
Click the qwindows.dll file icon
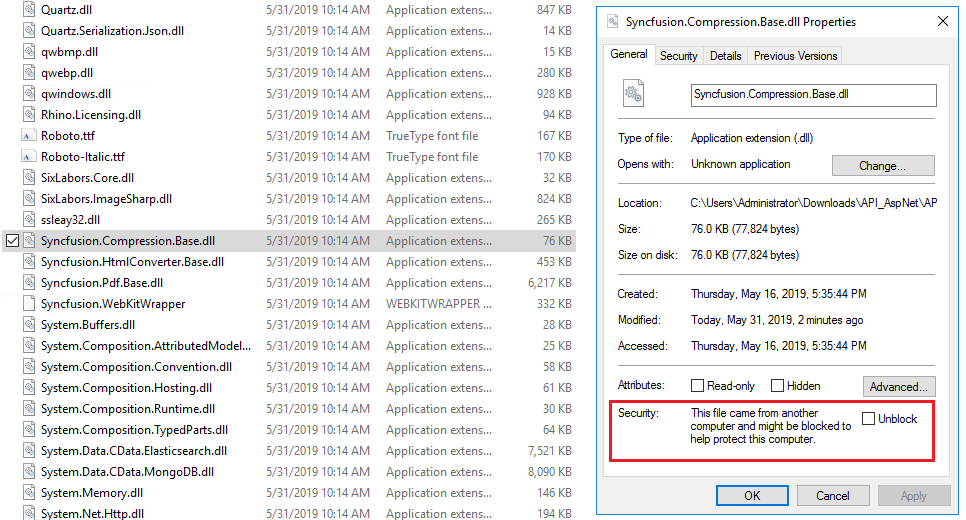[x=29, y=94]
